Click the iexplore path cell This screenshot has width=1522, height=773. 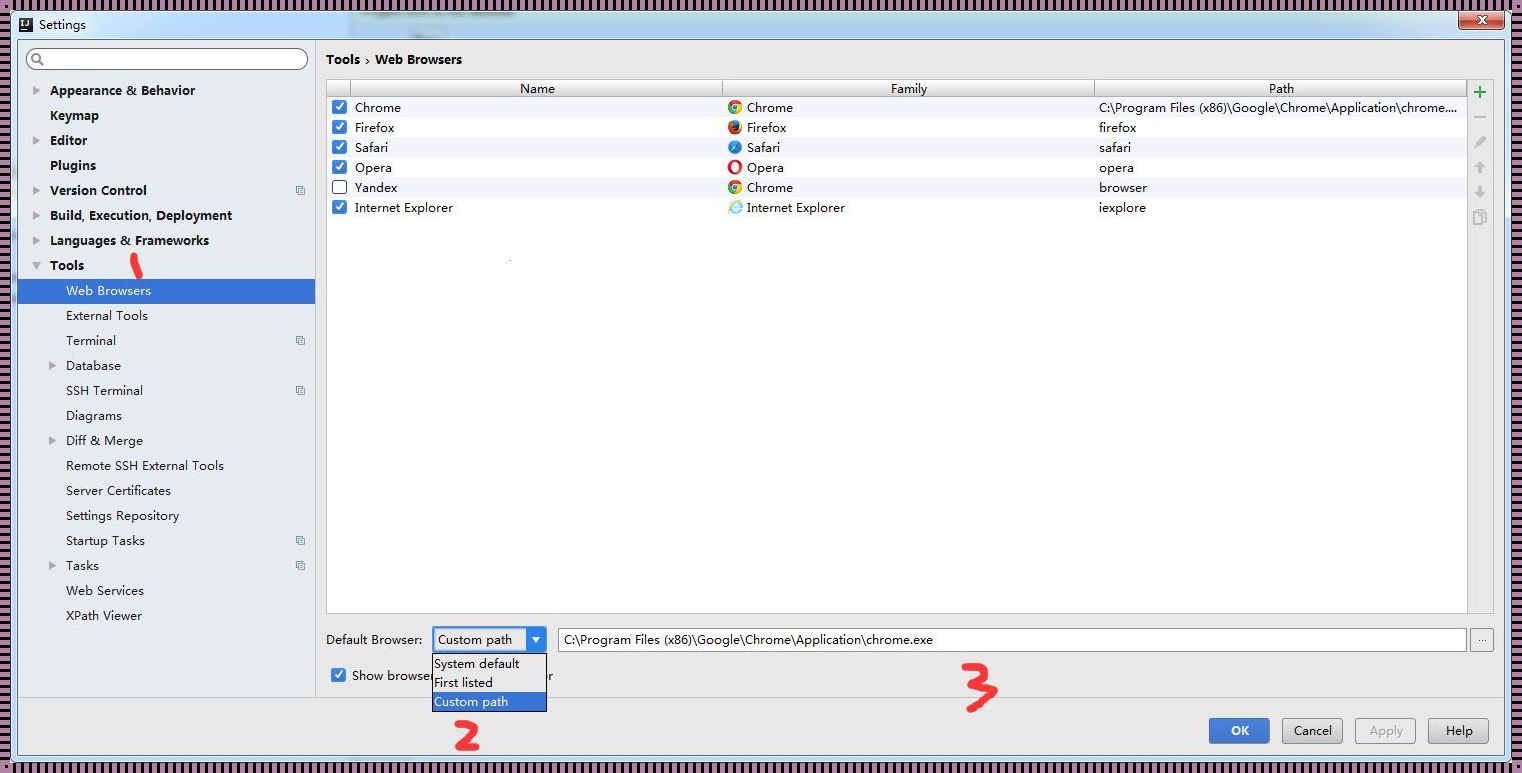pos(1280,207)
